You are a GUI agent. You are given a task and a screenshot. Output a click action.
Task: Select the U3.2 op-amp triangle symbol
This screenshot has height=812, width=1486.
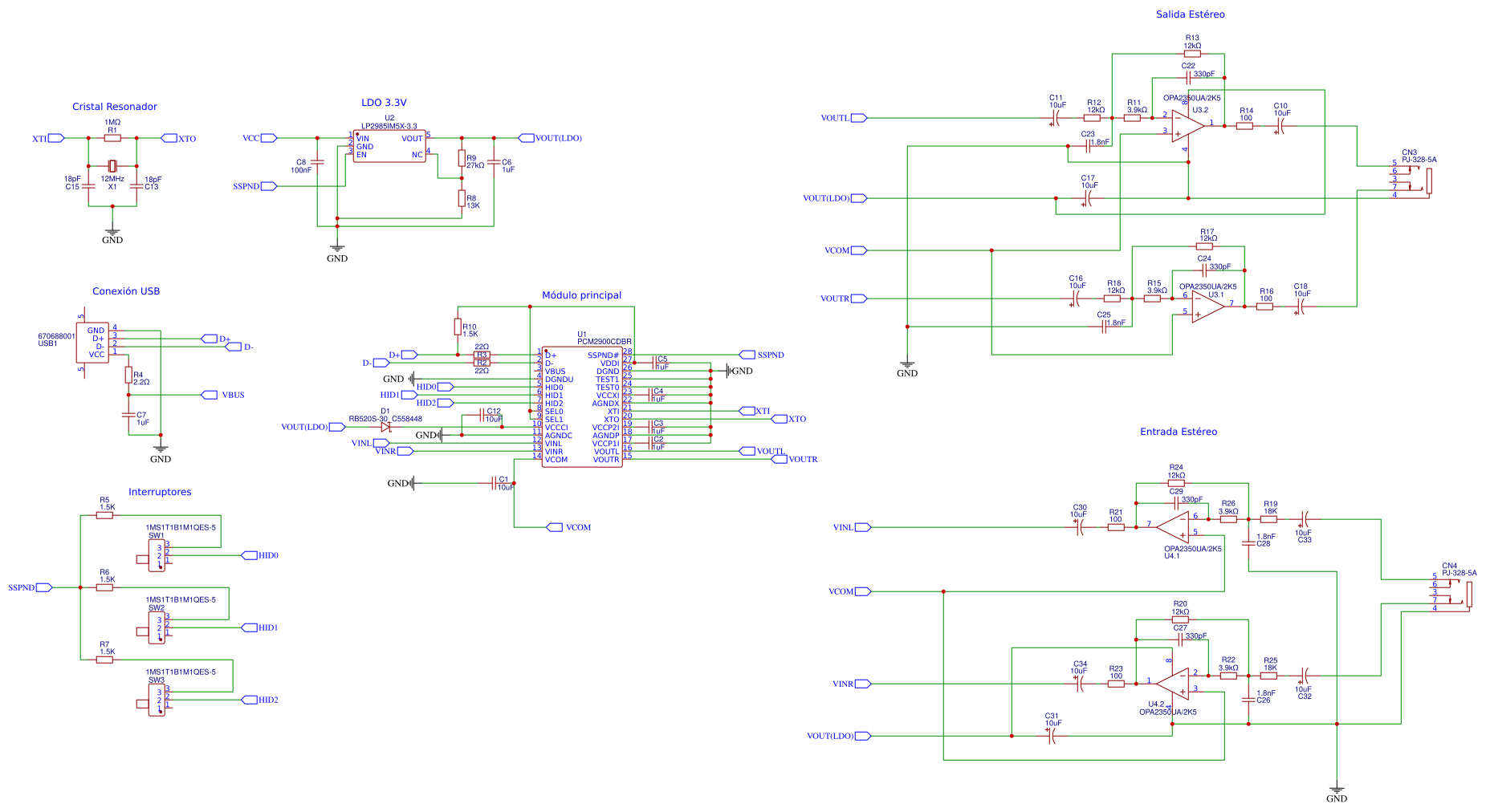point(1188,126)
